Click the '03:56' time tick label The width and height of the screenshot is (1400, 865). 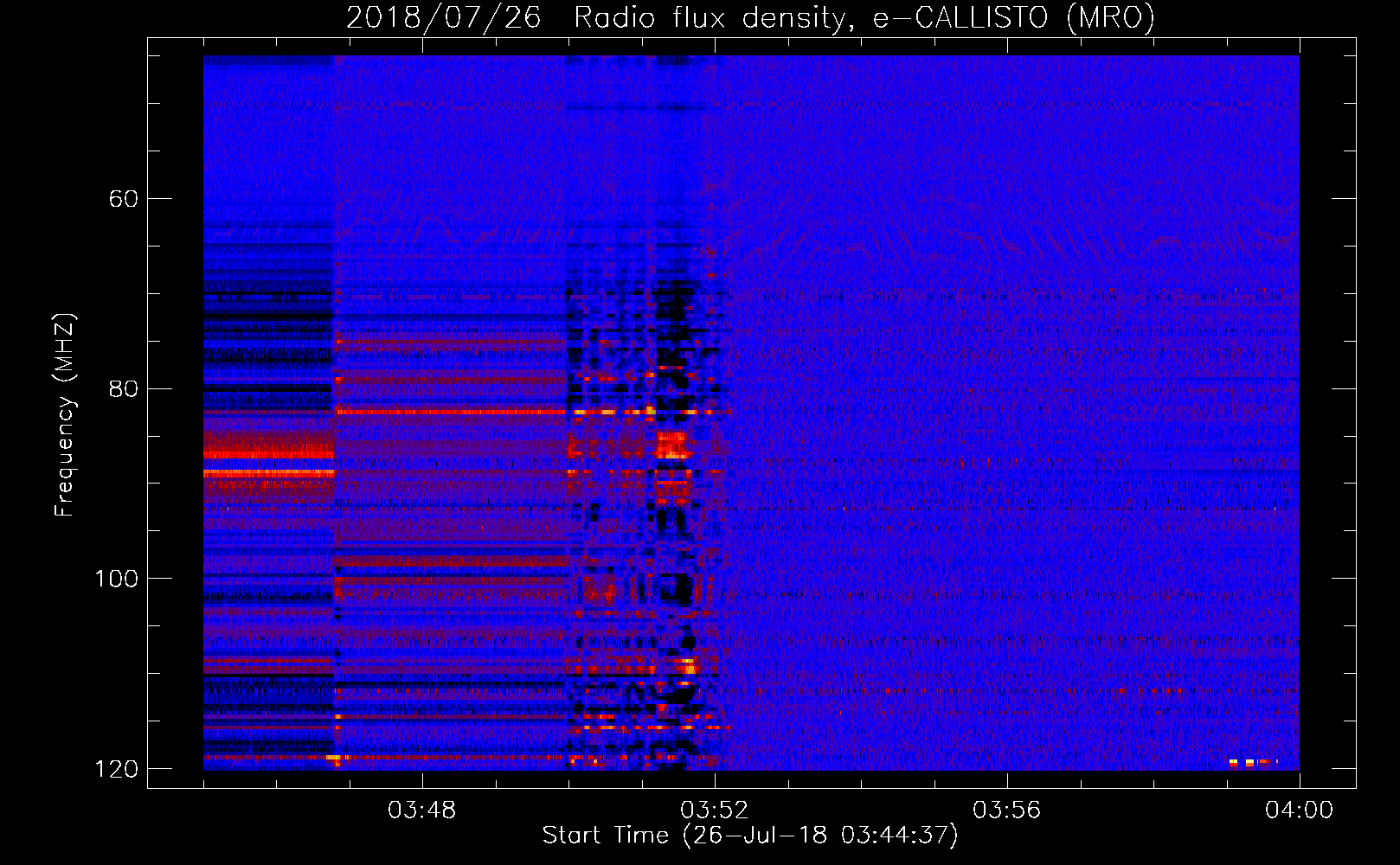[1007, 811]
